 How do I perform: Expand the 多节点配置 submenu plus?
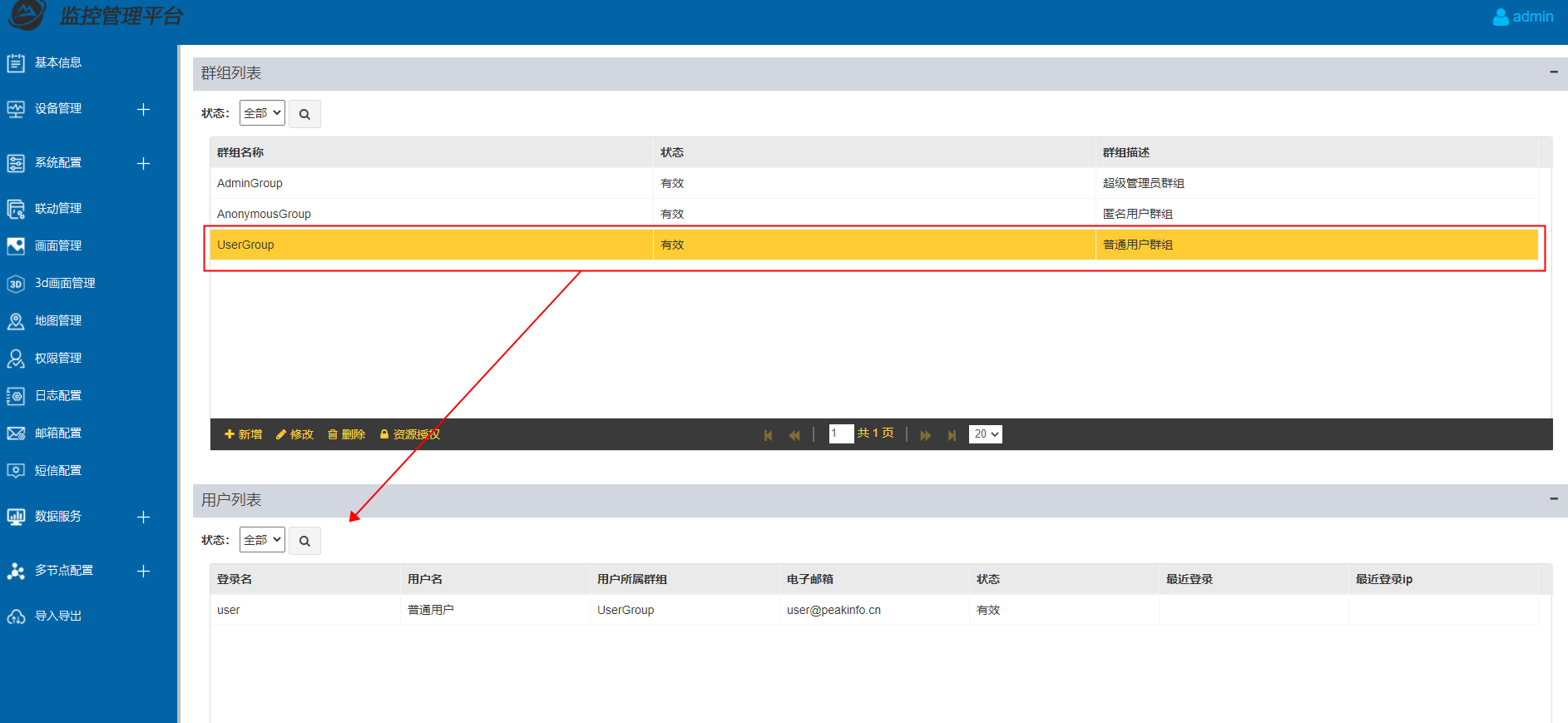click(x=143, y=571)
